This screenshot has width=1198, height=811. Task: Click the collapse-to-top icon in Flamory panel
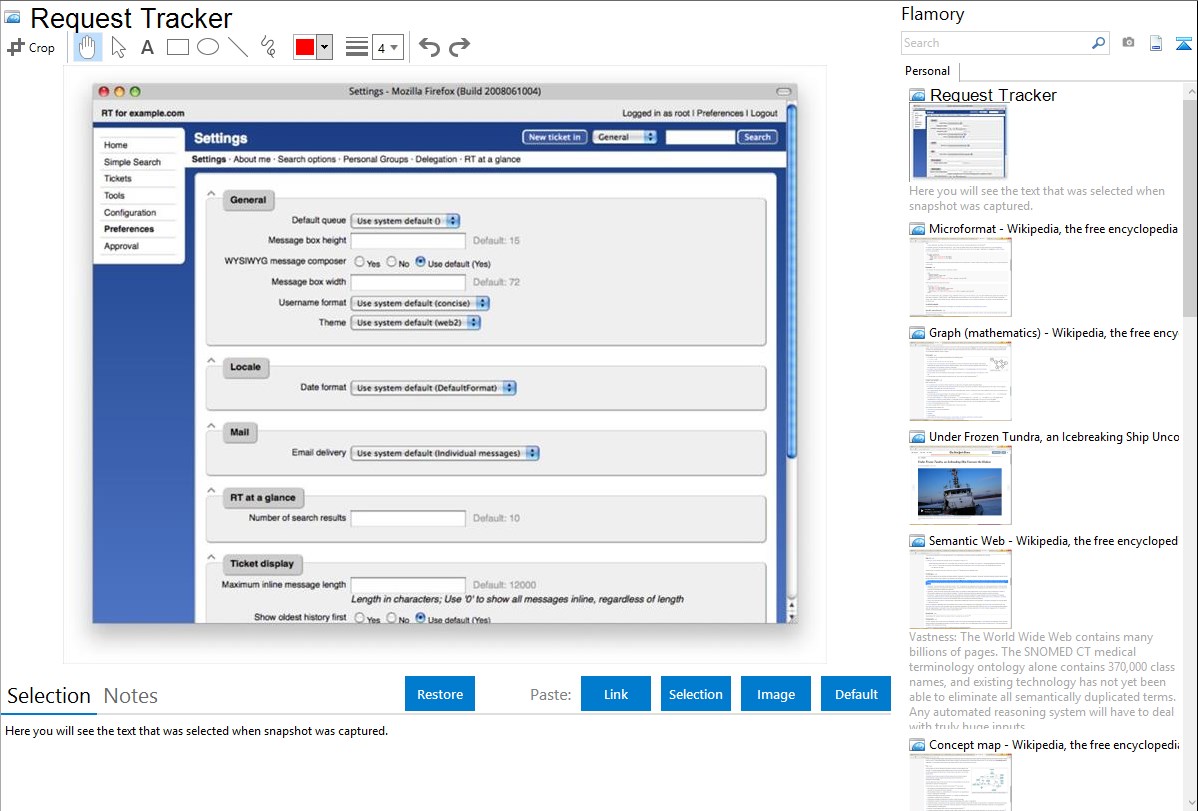pos(1183,43)
